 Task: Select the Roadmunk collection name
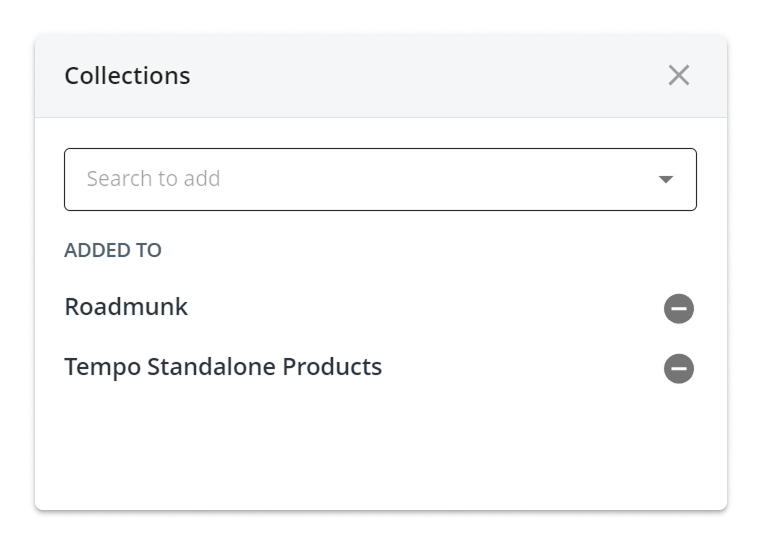coord(126,307)
